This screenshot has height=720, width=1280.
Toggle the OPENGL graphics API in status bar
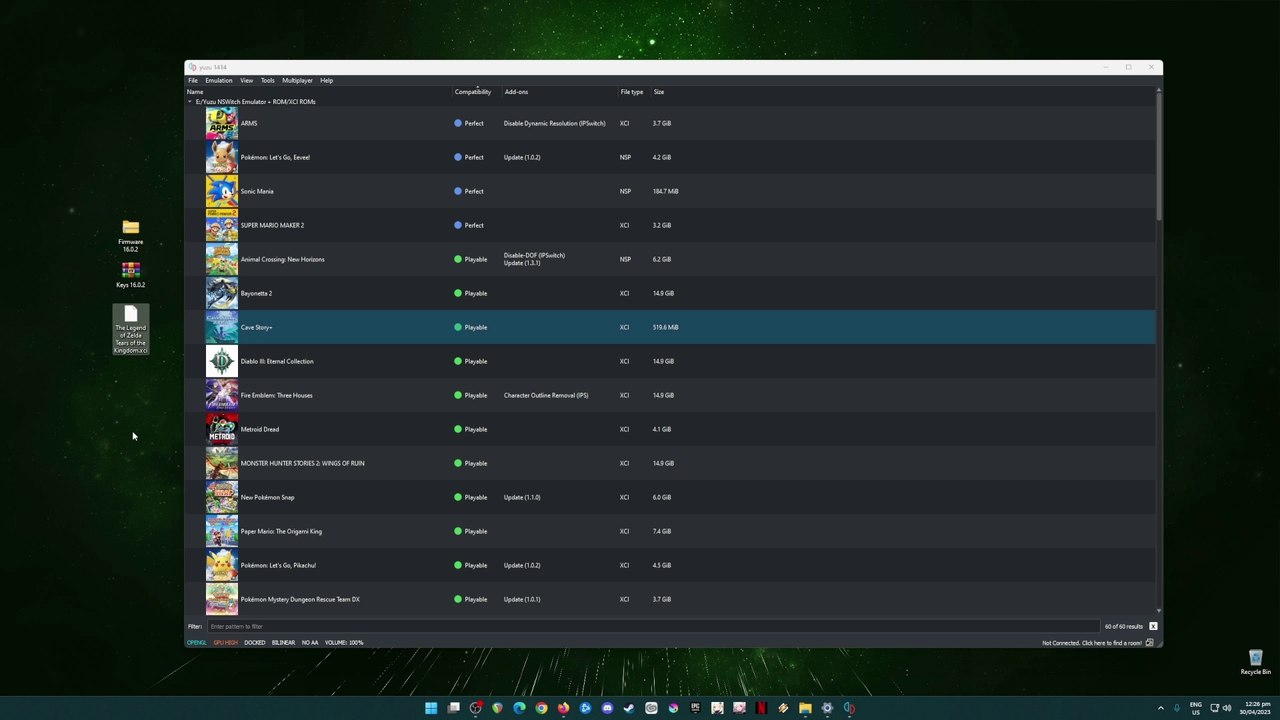click(x=196, y=643)
